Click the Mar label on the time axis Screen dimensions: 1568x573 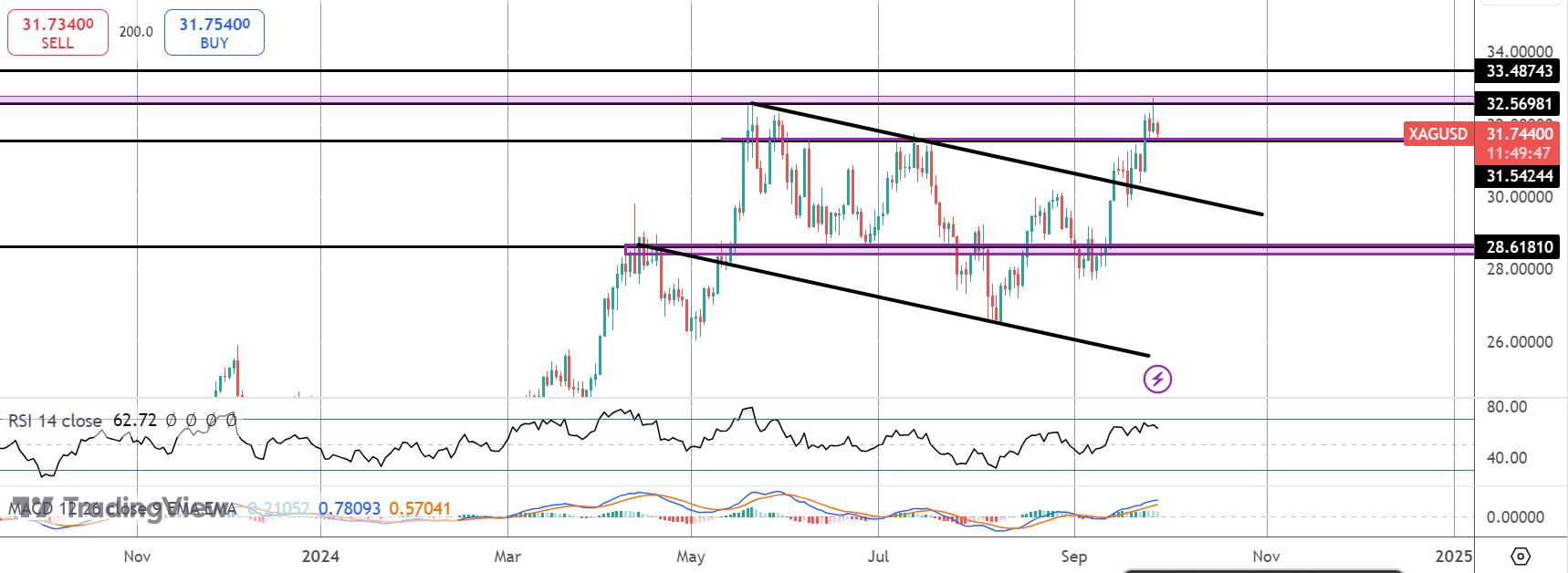[x=507, y=556]
